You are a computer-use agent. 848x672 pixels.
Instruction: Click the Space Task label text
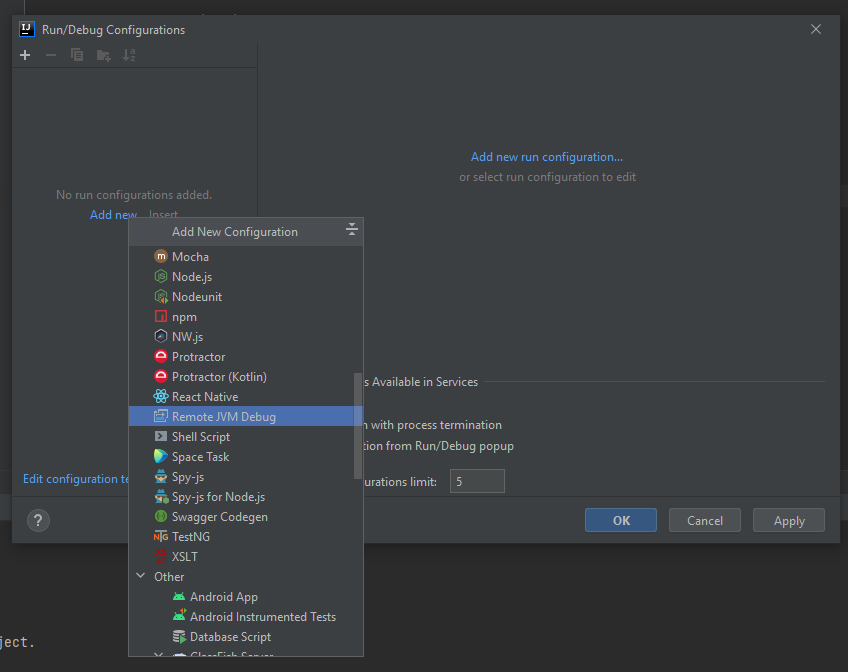coord(201,457)
